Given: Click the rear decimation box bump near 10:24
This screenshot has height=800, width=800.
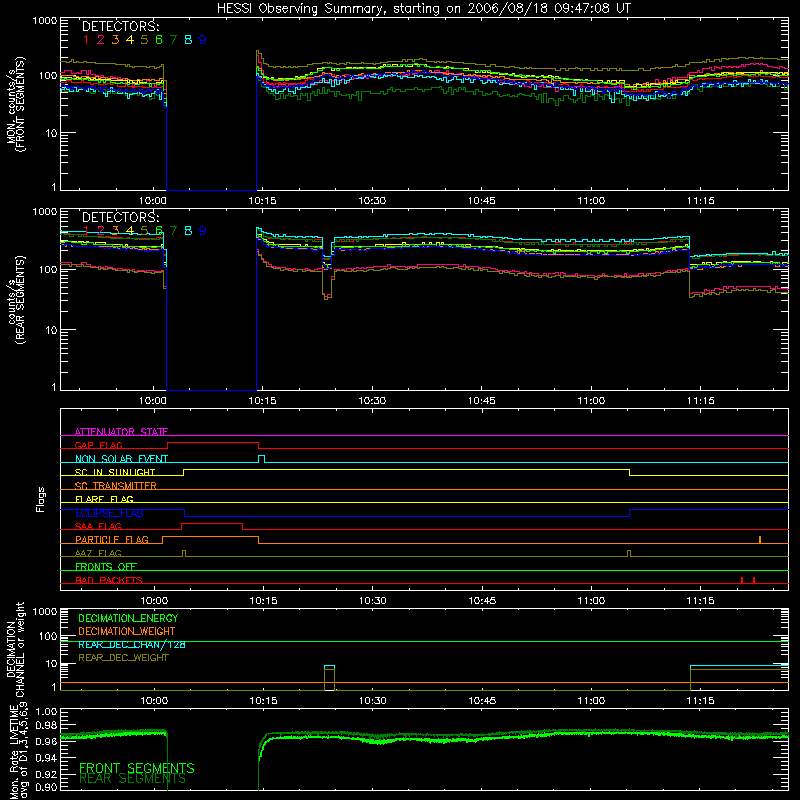Looking at the screenshot, I should click(329, 678).
